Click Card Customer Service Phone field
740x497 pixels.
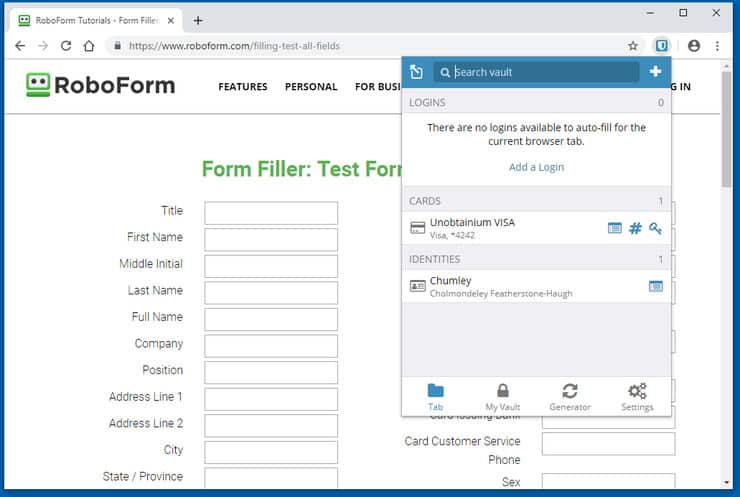(608, 444)
